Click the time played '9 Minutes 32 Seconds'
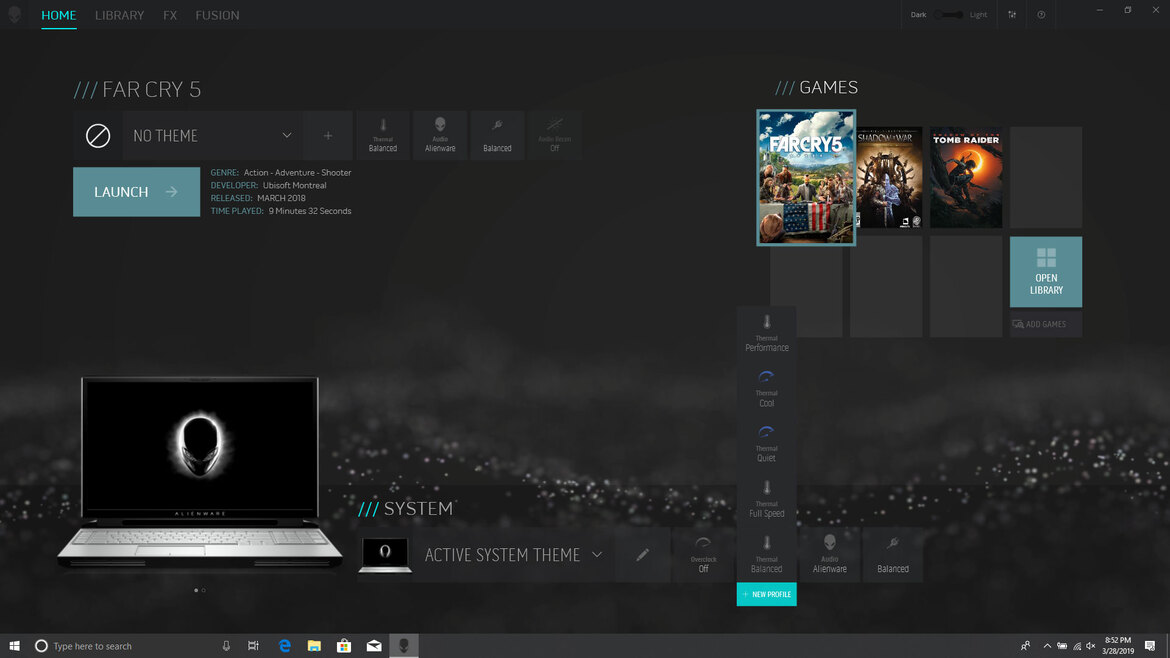1170x658 pixels. pyautogui.click(x=310, y=211)
